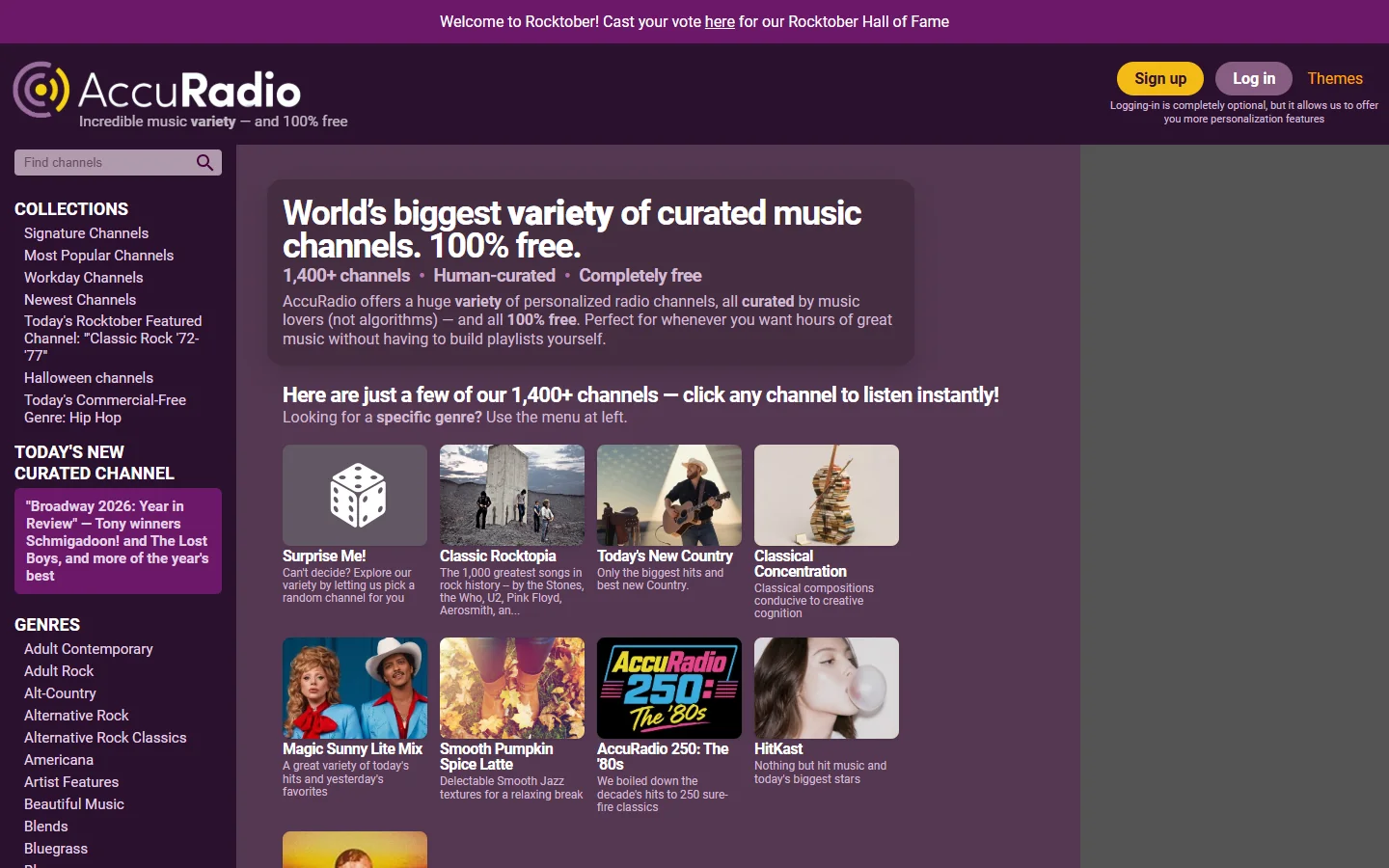Click the Classical Concentration title link
Image resolution: width=1389 pixels, height=868 pixels.
[801, 563]
